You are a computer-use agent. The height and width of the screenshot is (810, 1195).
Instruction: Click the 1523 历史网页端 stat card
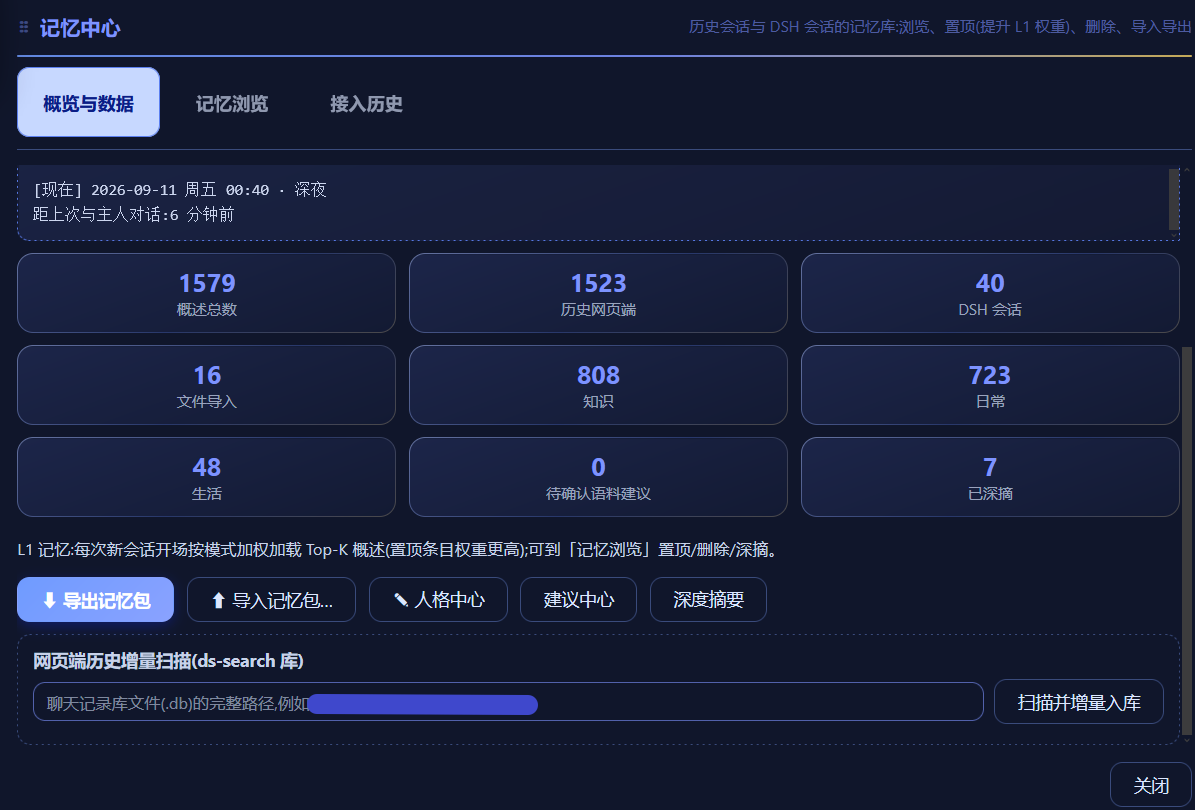pyautogui.click(x=598, y=293)
